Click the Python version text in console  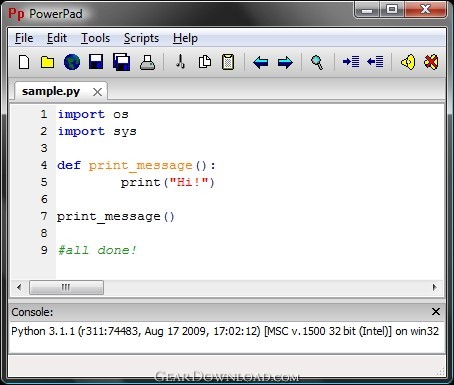pyautogui.click(x=225, y=331)
